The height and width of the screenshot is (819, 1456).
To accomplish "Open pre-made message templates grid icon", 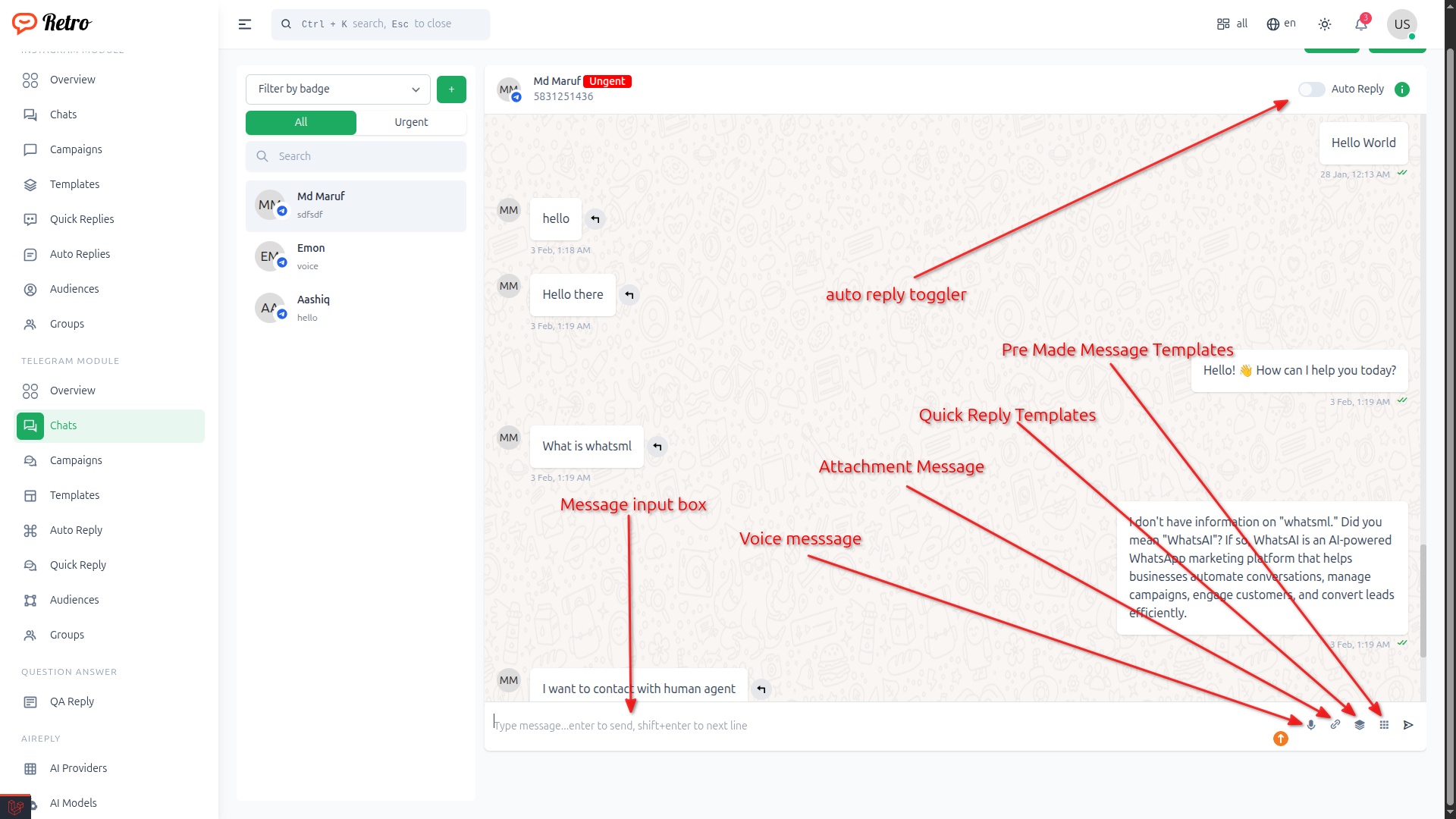I will pos(1384,725).
